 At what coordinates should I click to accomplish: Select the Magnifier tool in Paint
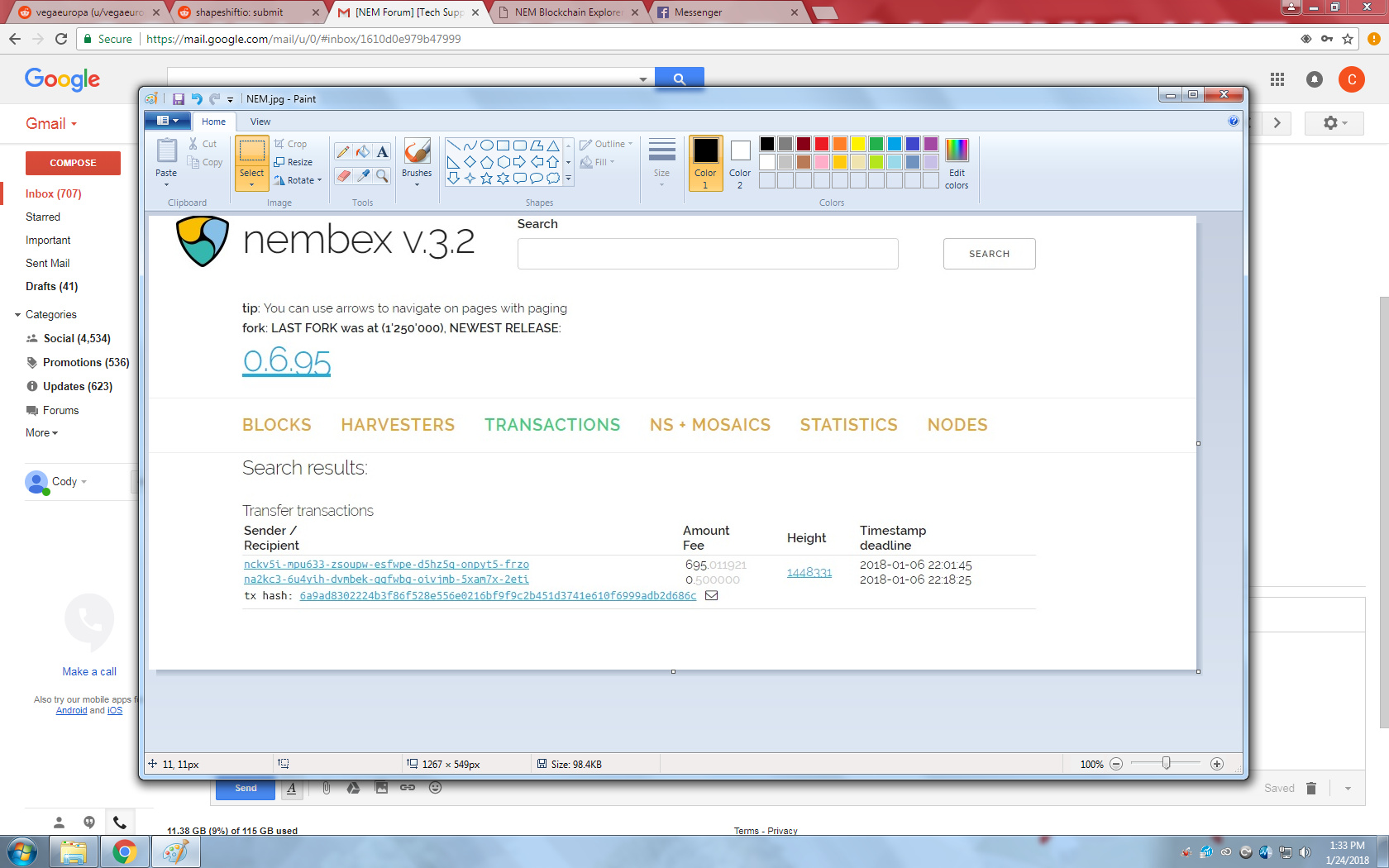(382, 175)
